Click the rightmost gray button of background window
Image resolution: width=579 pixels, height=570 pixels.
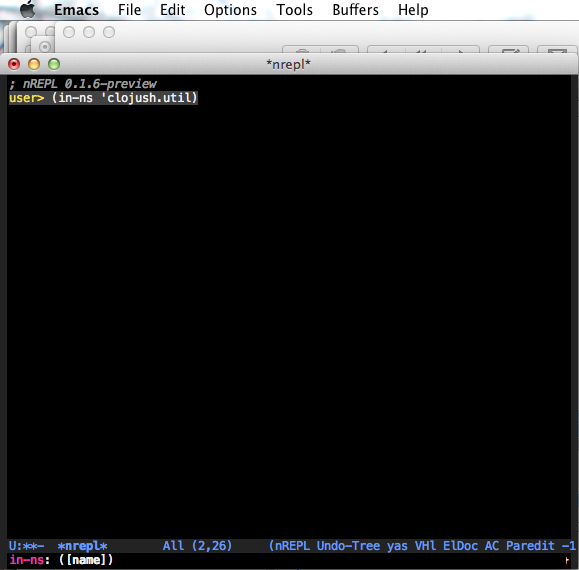pos(109,32)
